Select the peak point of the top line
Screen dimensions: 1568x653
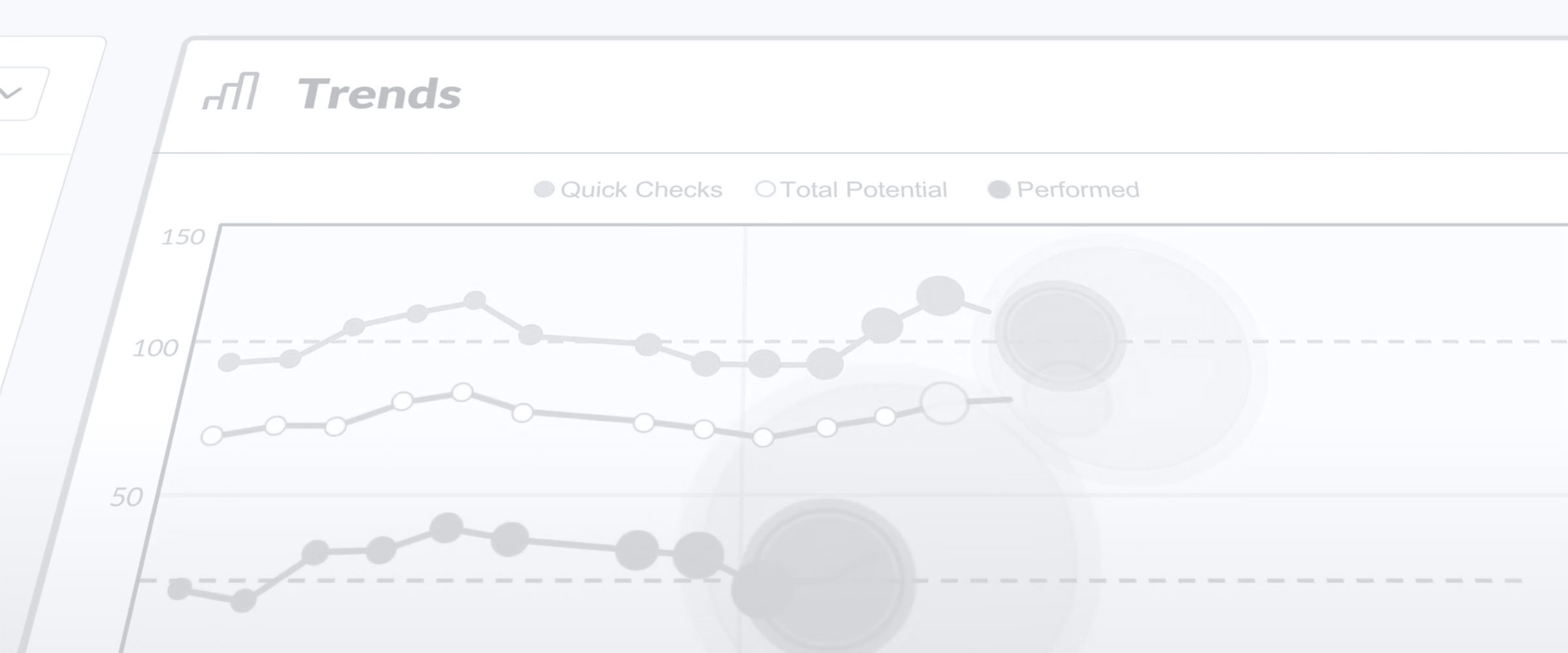940,296
